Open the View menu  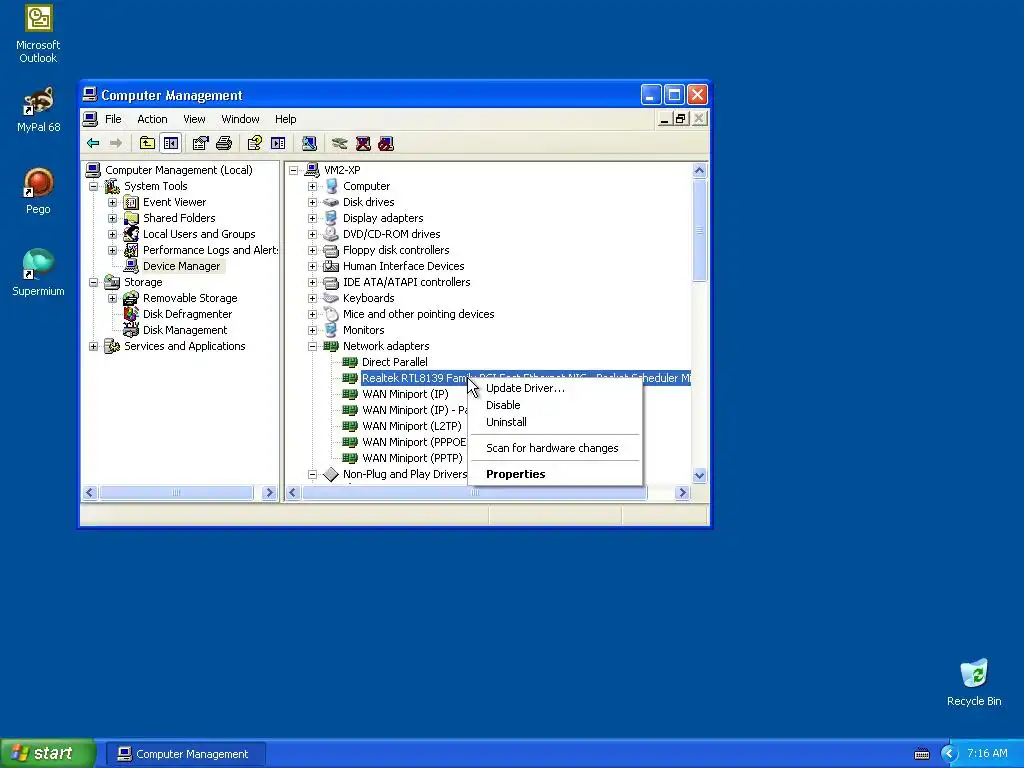pos(194,119)
